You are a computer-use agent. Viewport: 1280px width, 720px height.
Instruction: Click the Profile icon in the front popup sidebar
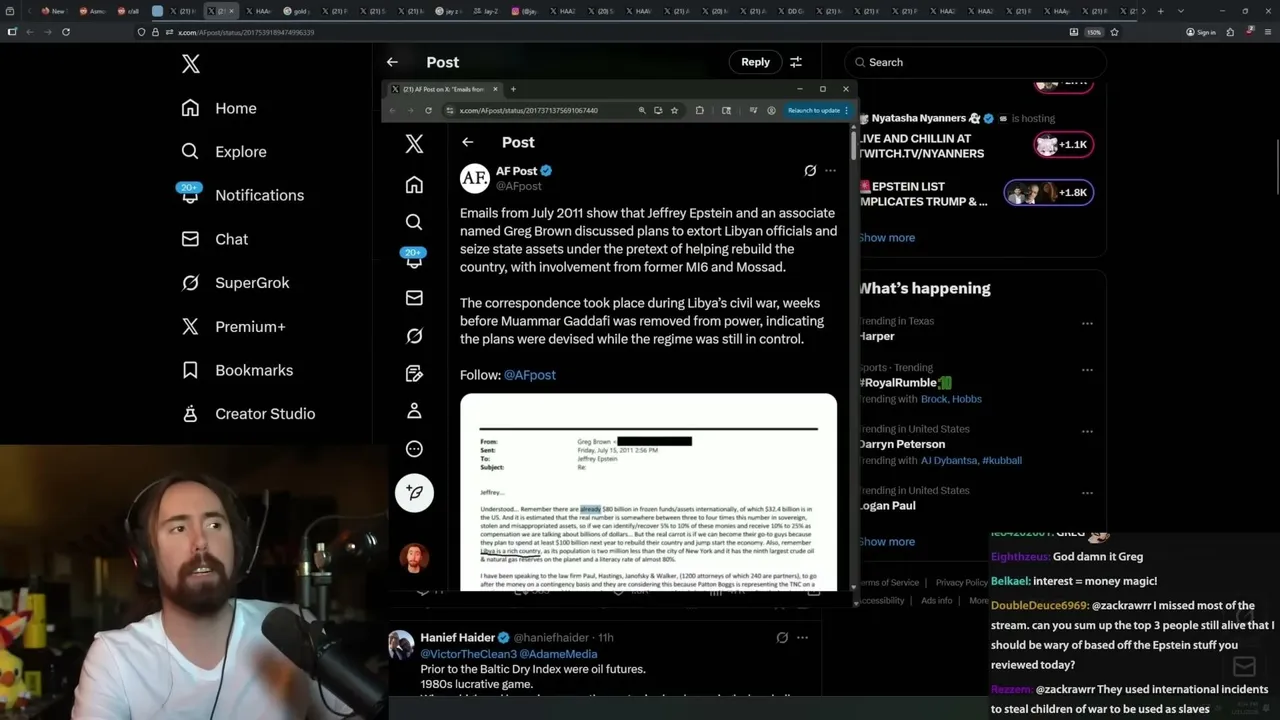click(x=414, y=411)
